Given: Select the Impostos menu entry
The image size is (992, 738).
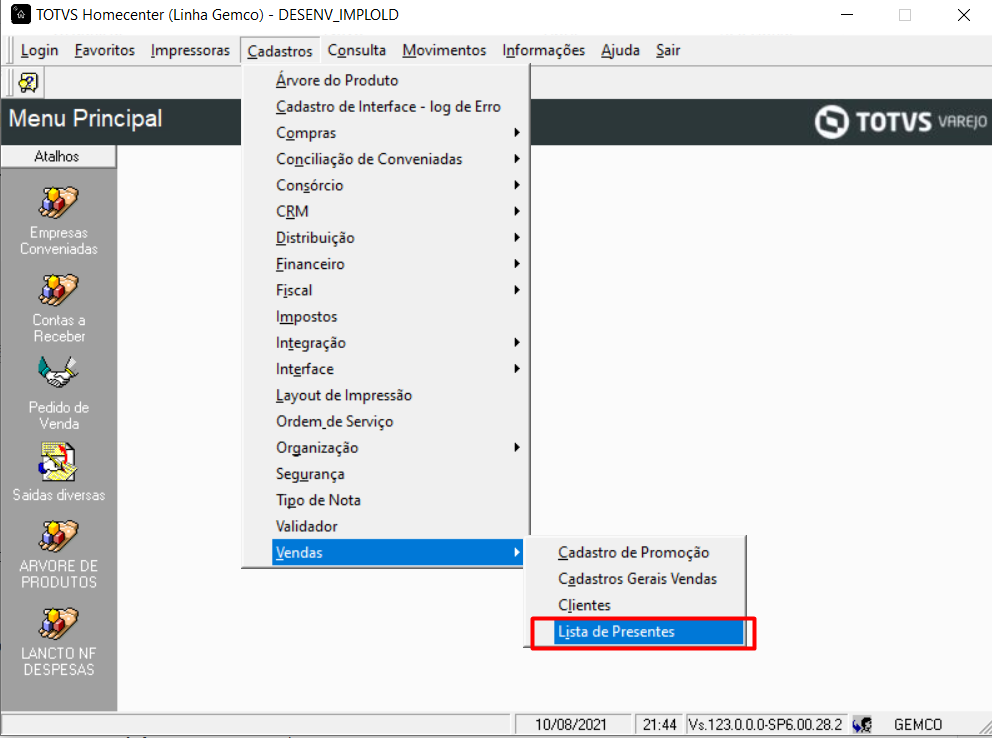Looking at the screenshot, I should click(398, 317).
